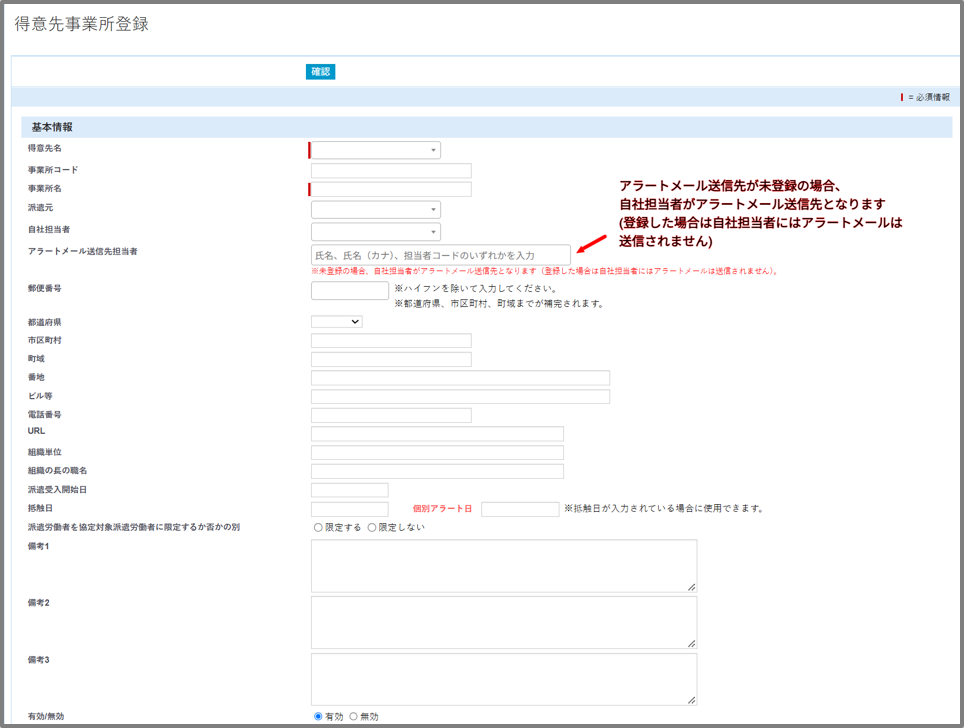Image resolution: width=964 pixels, height=728 pixels.
Task: Click the 有効/無効 label
Action: pyautogui.click(x=45, y=716)
